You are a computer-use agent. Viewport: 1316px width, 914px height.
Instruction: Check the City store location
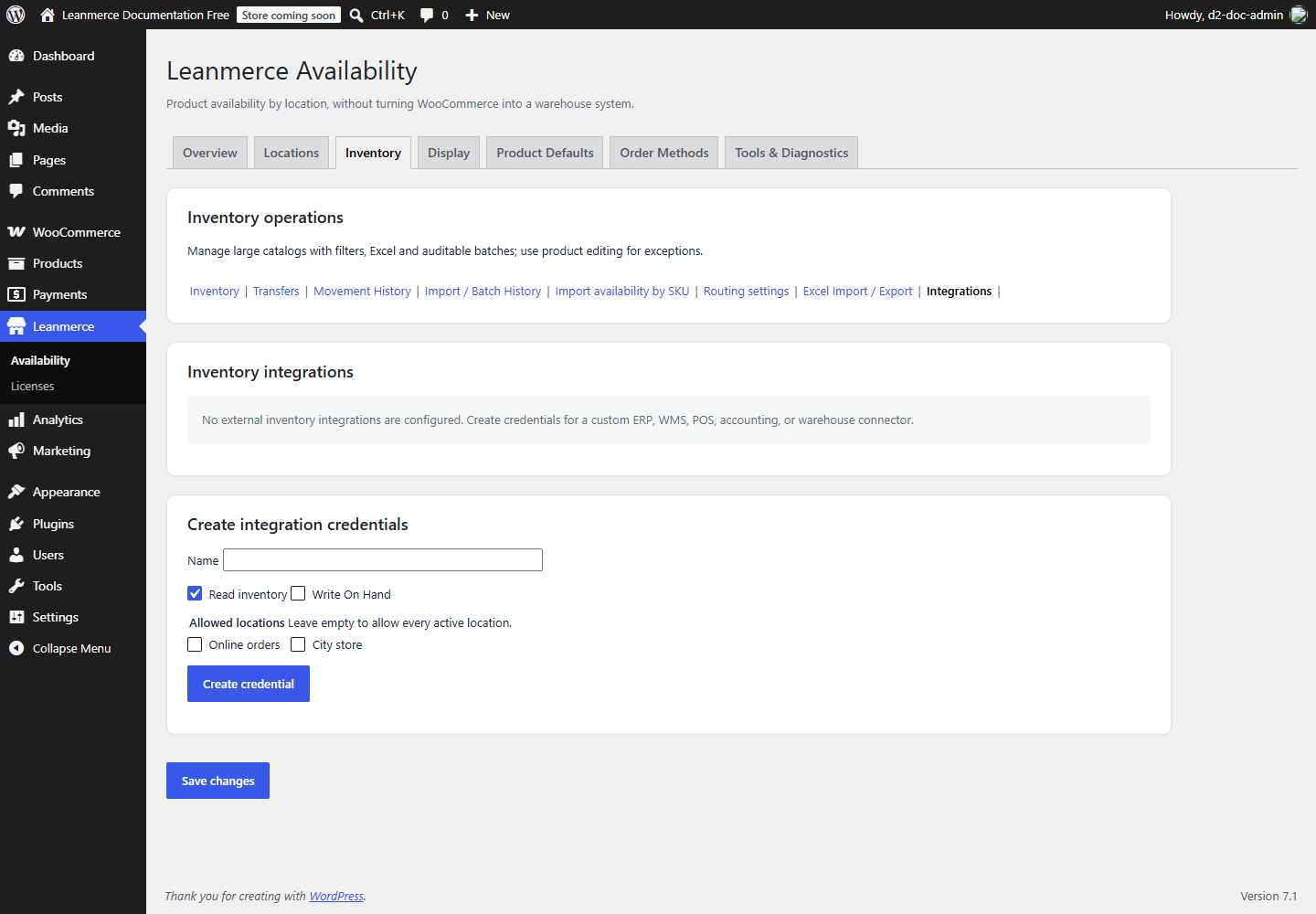298,644
